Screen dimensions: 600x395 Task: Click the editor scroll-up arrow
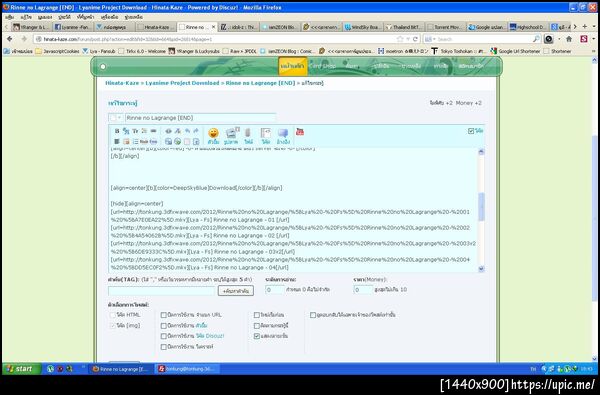tap(481, 152)
